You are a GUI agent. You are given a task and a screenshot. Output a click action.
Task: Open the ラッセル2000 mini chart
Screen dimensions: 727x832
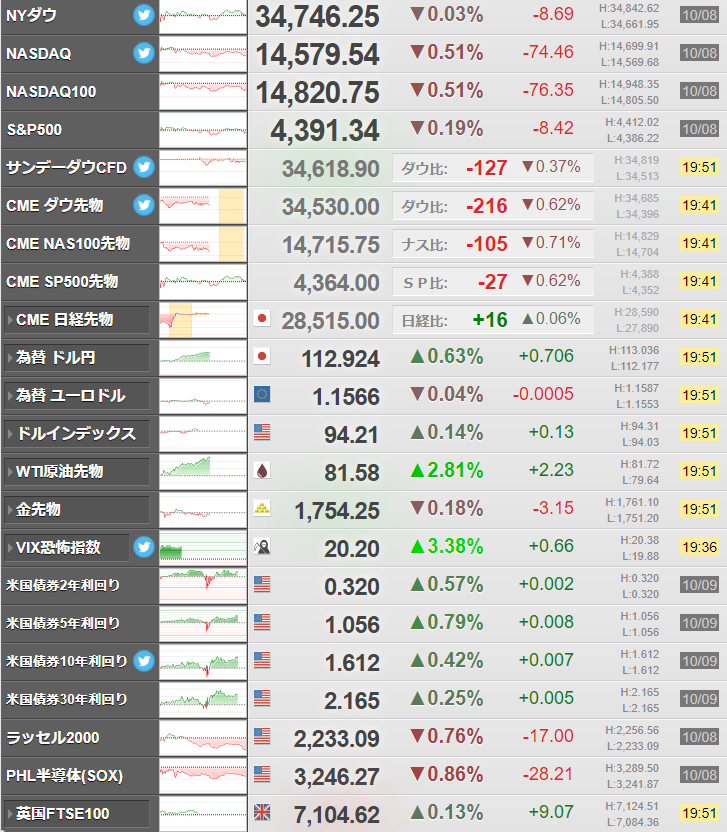tap(203, 738)
